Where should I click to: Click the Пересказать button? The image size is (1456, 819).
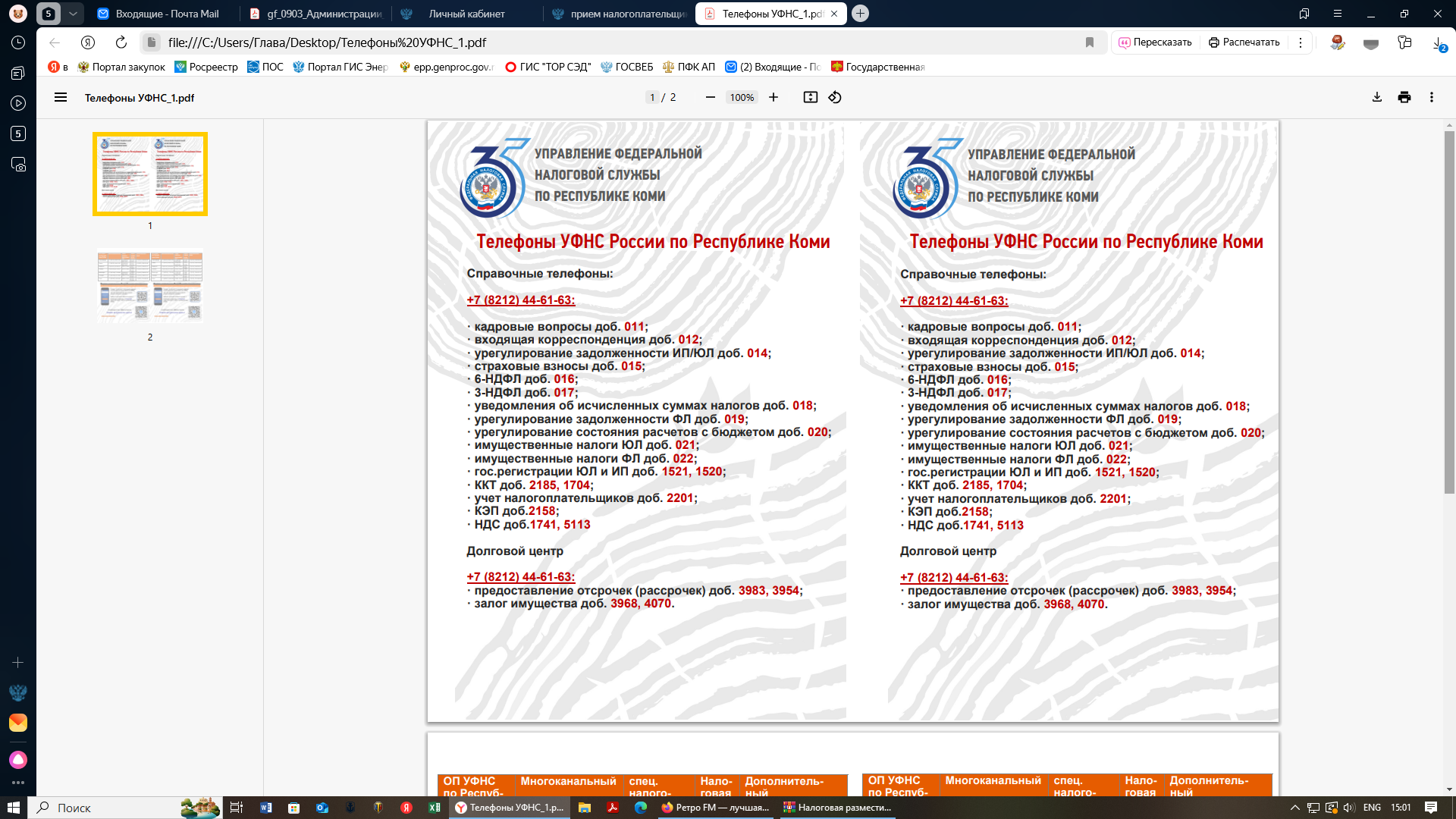point(1156,42)
